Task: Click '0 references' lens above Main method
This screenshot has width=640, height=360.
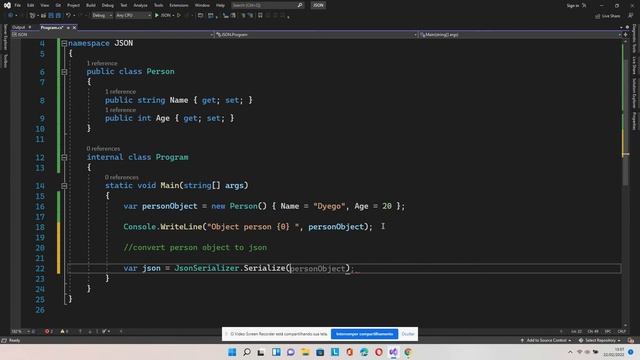Action: [122, 177]
